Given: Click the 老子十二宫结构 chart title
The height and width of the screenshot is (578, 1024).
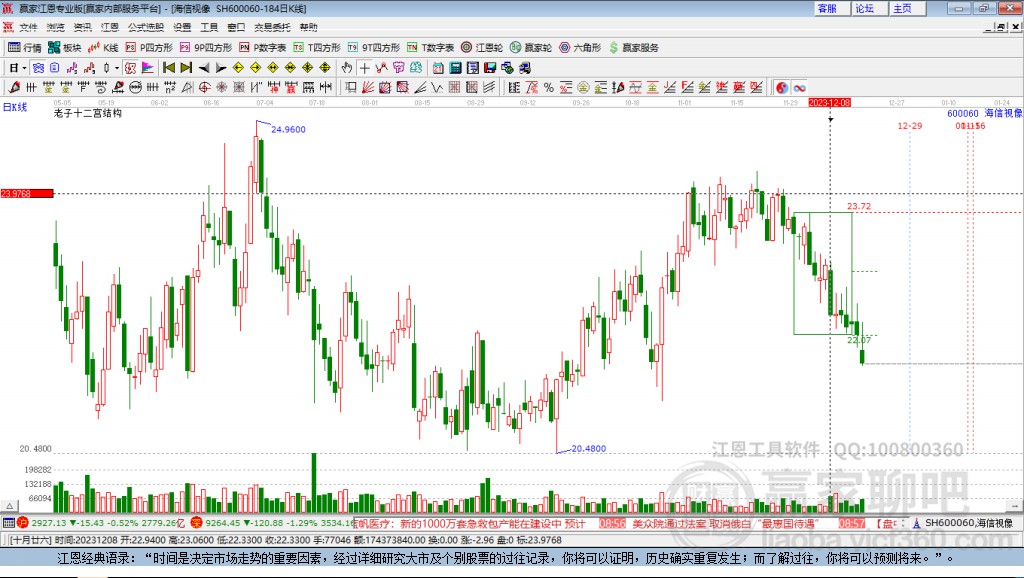Looking at the screenshot, I should pyautogui.click(x=88, y=113).
